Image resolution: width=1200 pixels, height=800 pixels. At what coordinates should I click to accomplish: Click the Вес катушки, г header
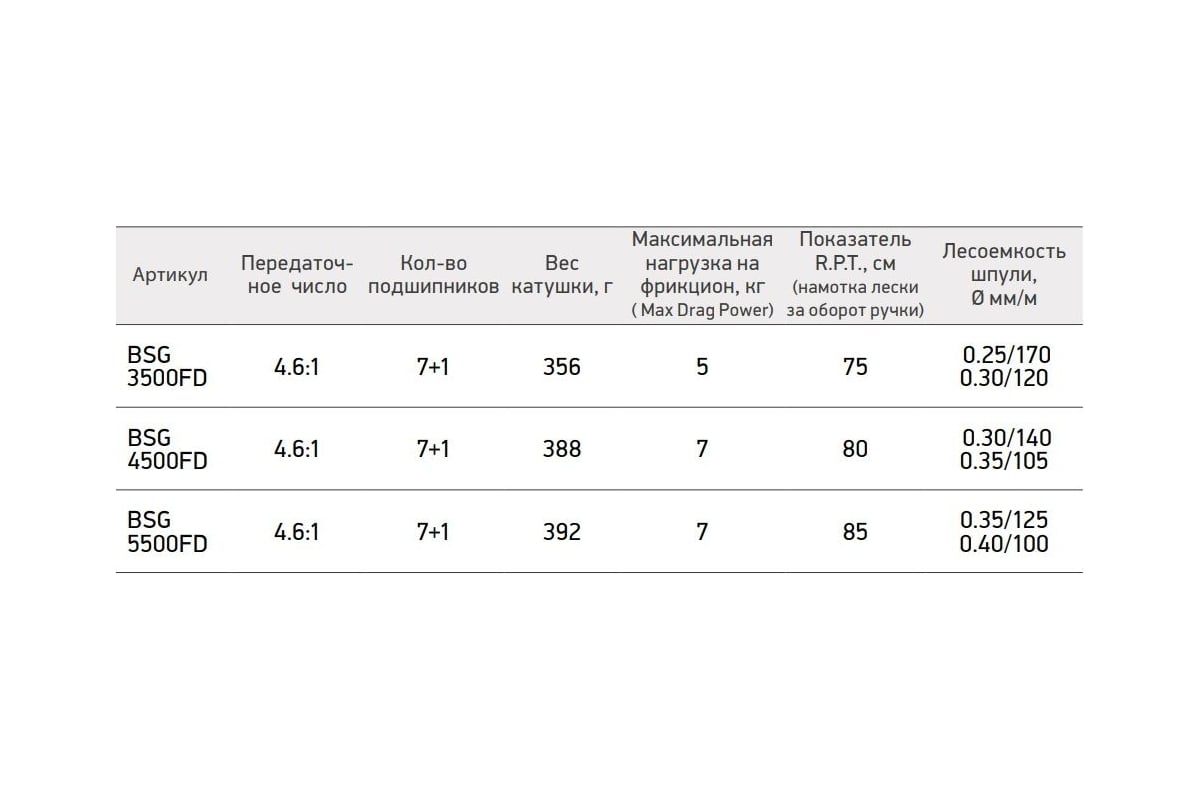click(x=562, y=275)
